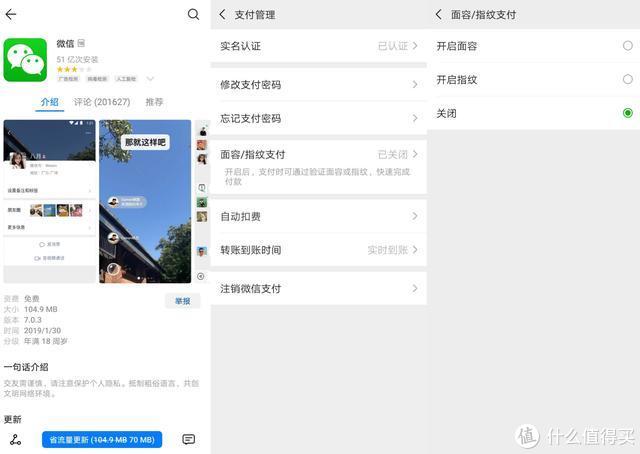The image size is (640, 454).
Task: Select the 介绍 tab
Action: 50,102
